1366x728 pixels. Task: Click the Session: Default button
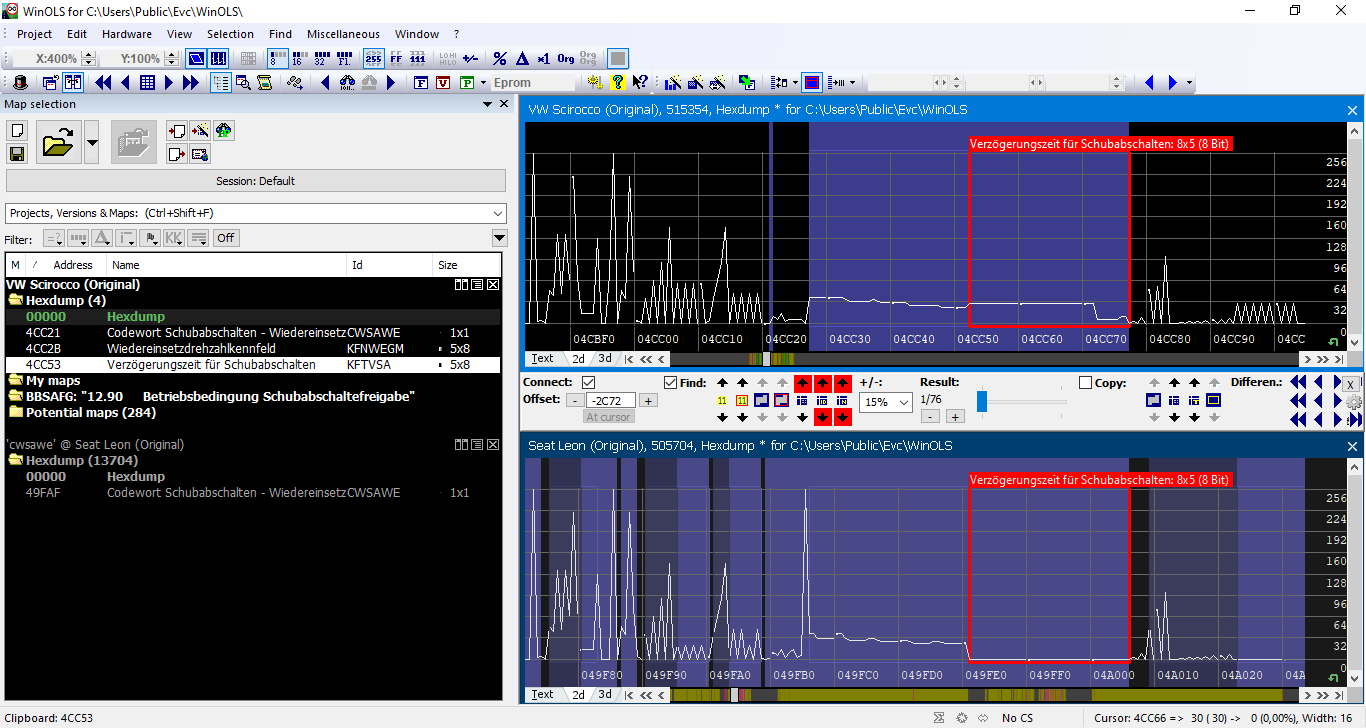[x=256, y=181]
